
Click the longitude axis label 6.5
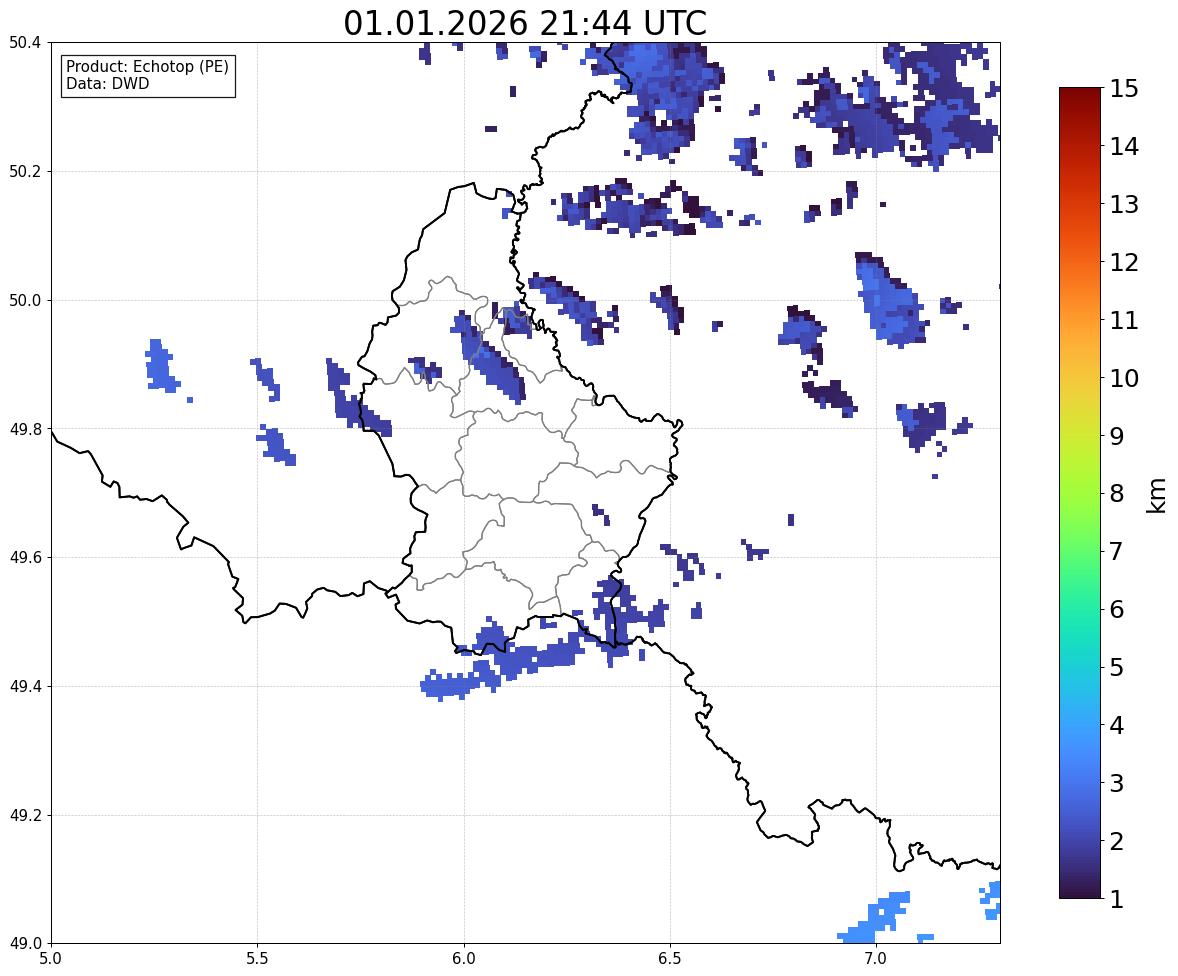pos(669,959)
